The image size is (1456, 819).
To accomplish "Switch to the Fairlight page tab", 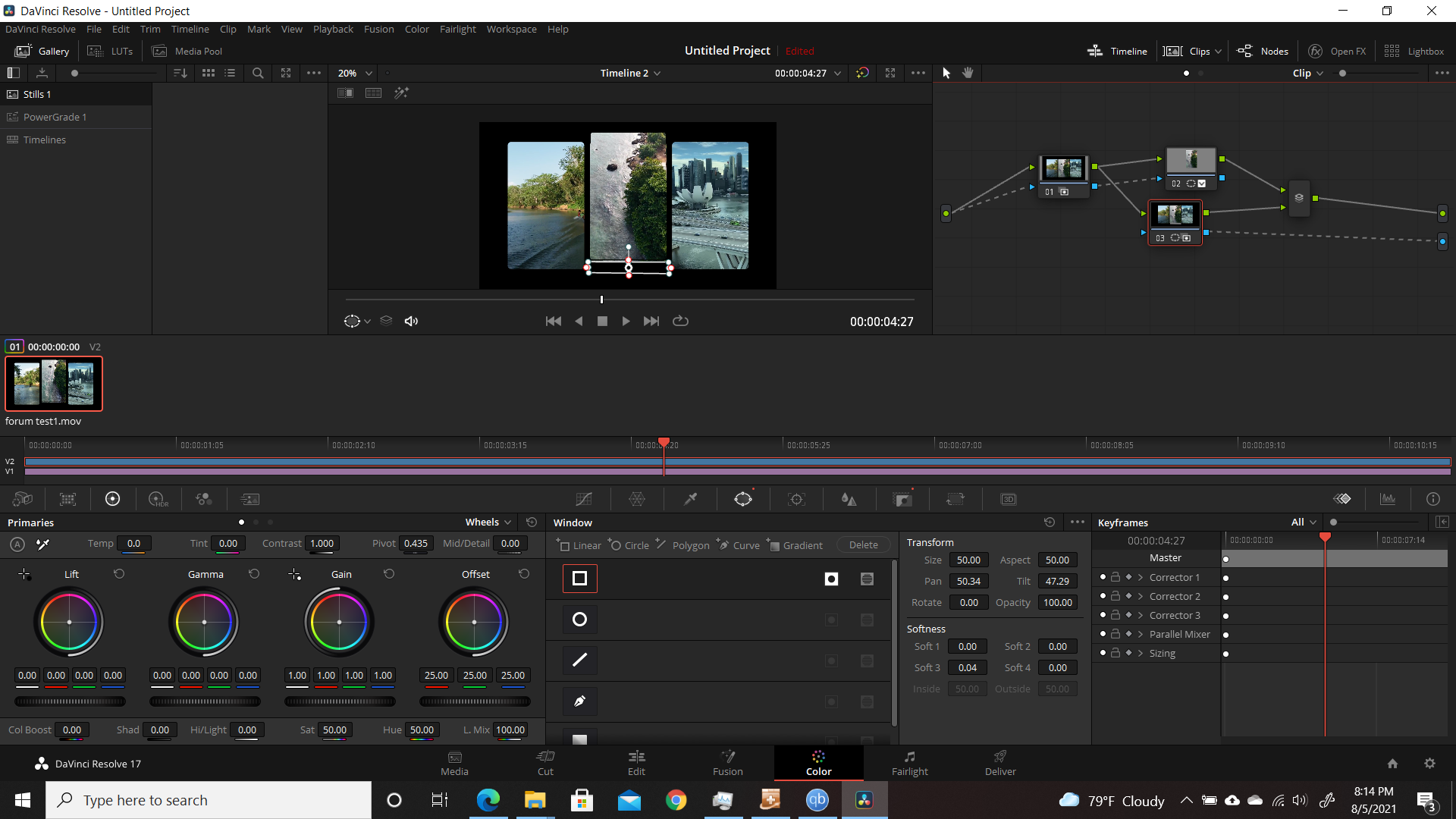I will (909, 763).
